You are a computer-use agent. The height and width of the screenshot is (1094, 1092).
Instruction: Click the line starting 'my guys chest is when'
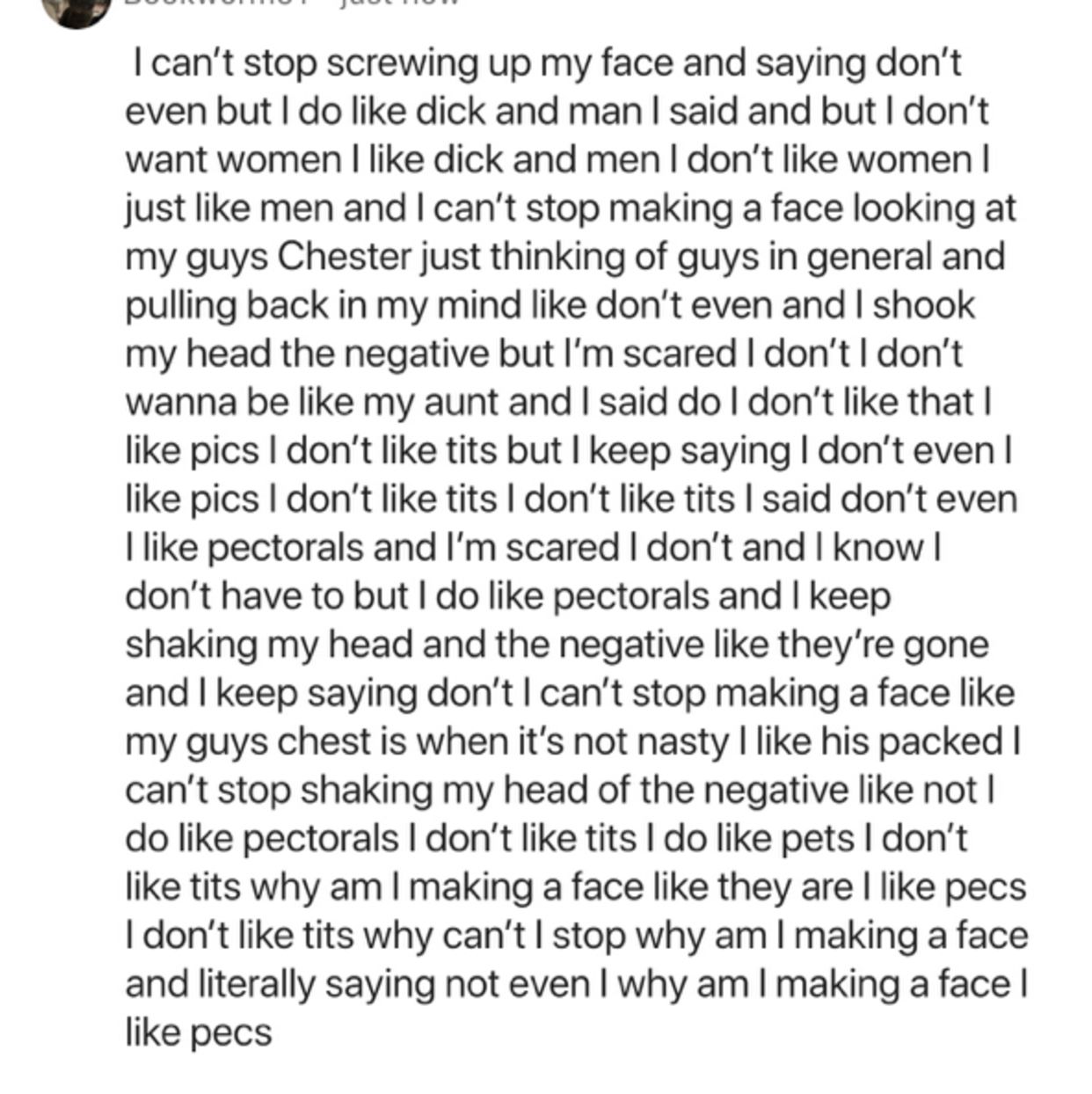pyautogui.click(x=573, y=741)
